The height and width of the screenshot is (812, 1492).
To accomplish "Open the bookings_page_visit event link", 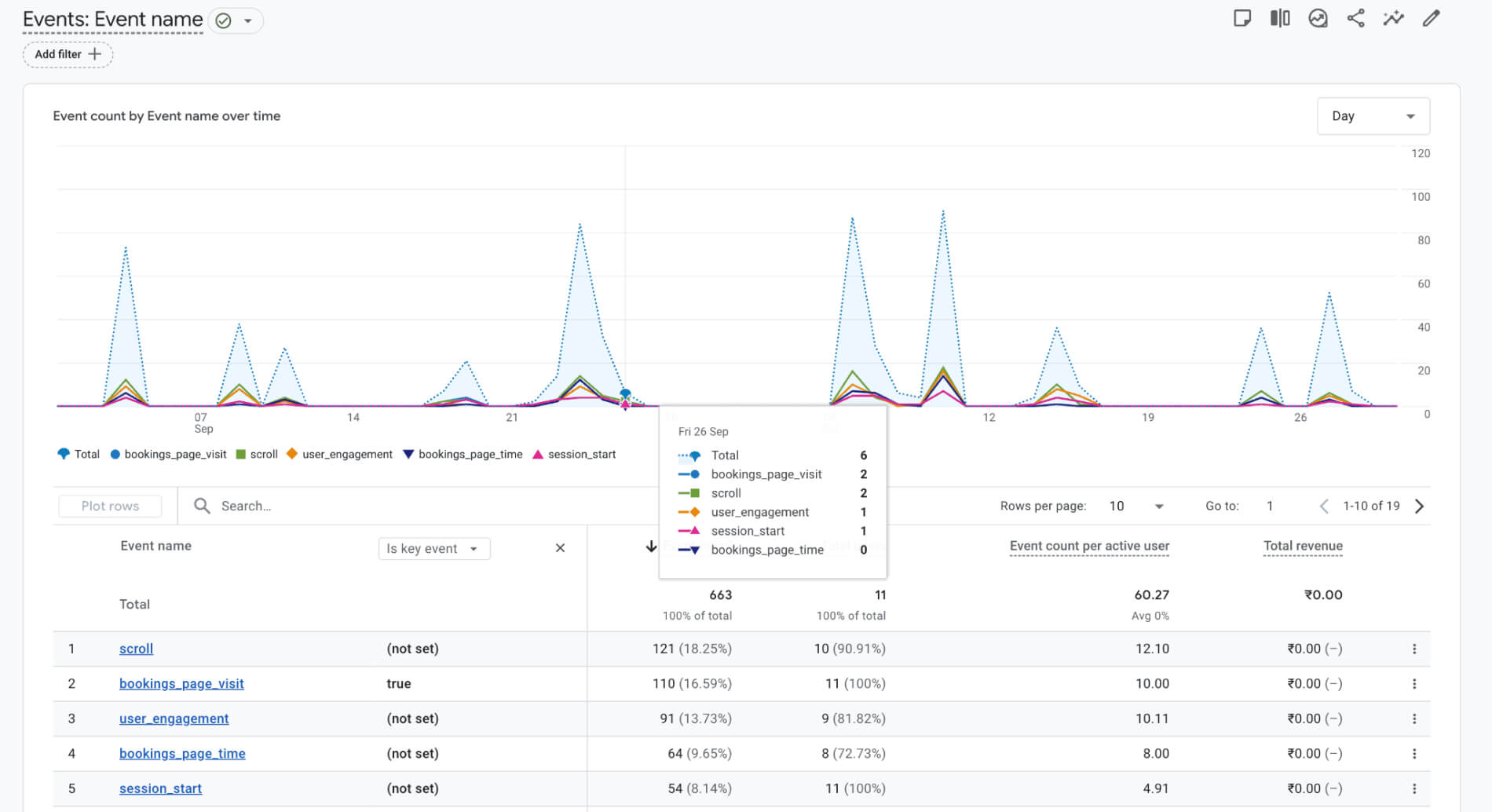I will [x=181, y=683].
